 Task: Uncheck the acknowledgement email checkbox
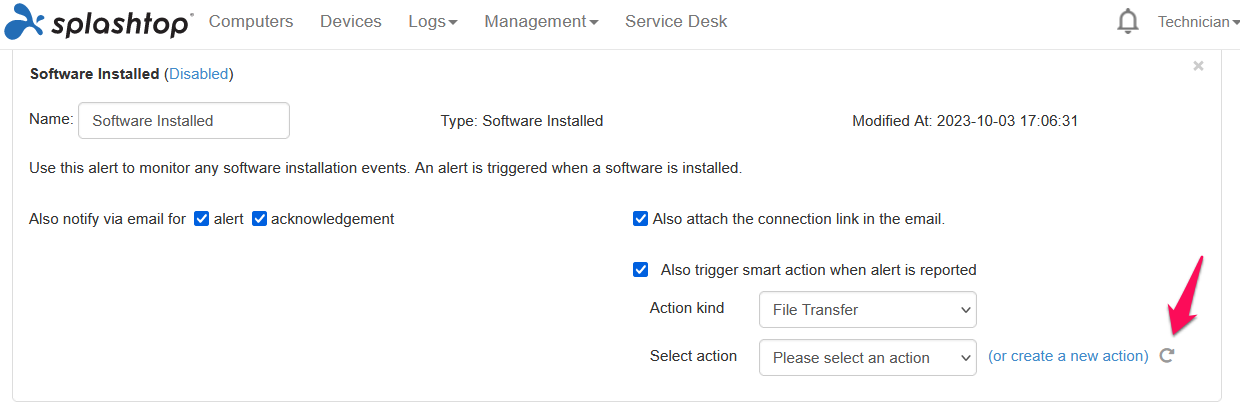pos(259,219)
